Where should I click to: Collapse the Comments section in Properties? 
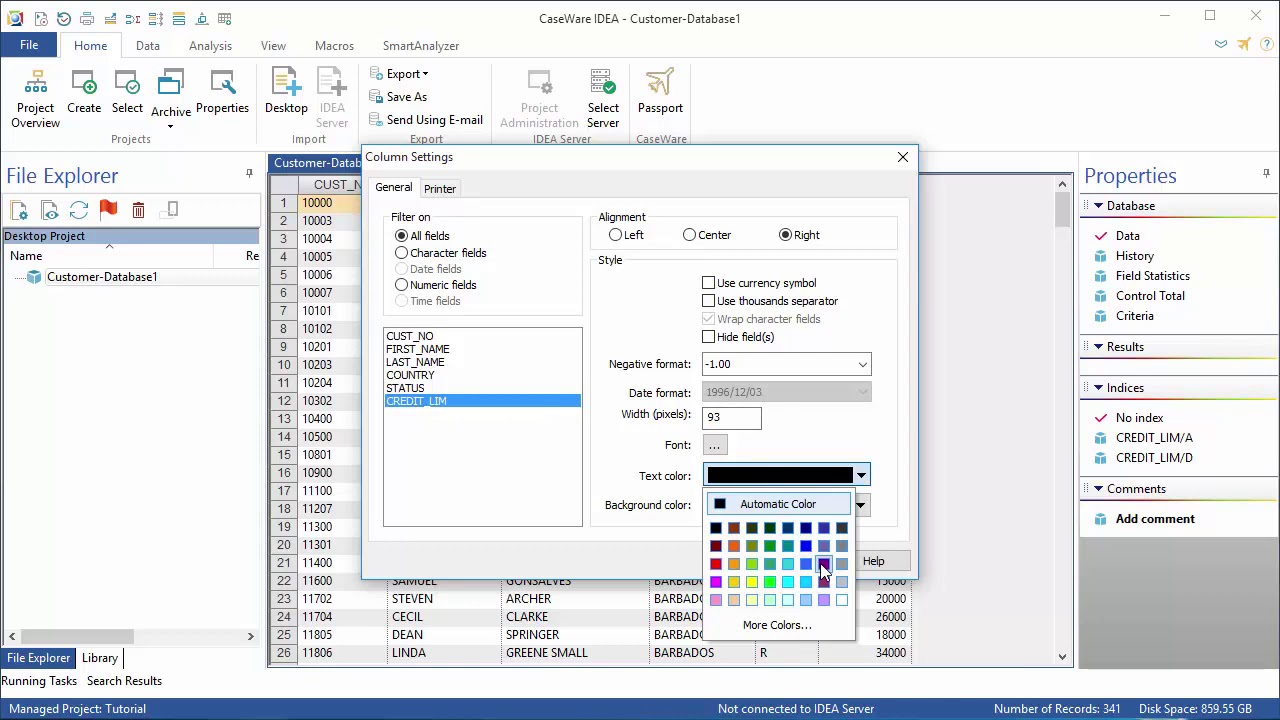(x=1098, y=489)
